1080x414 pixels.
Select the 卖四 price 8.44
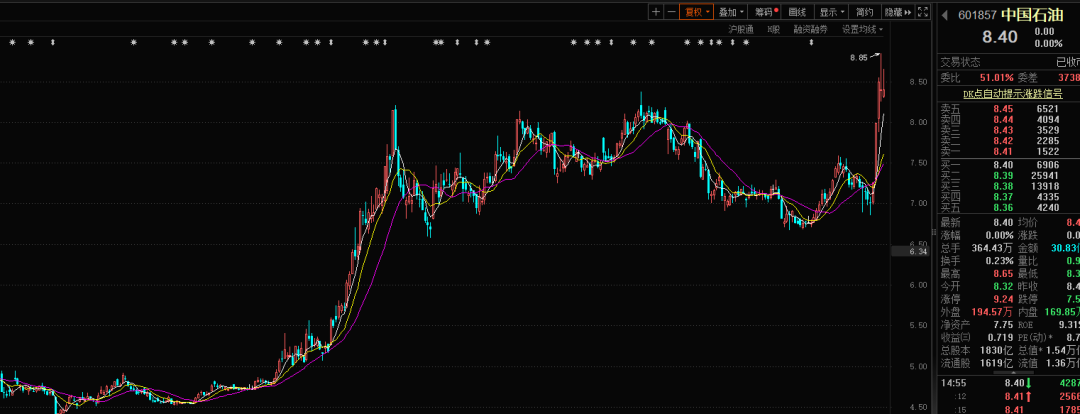(1003, 119)
